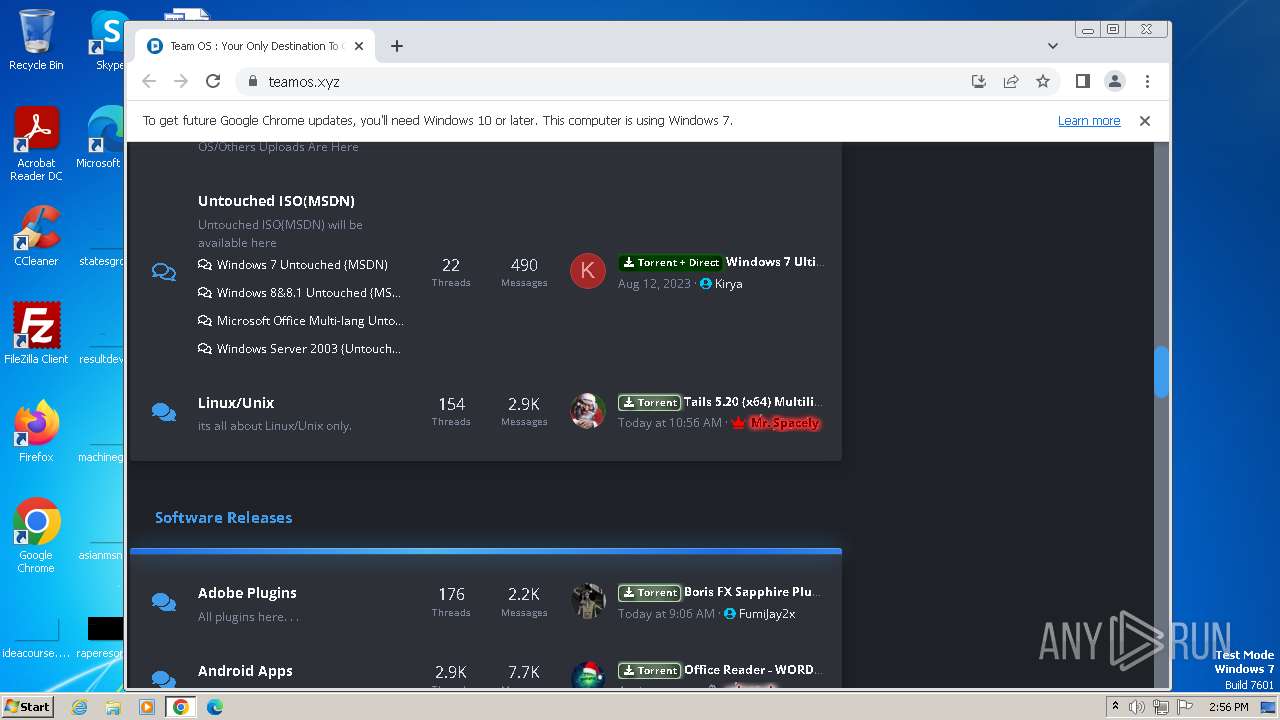The height and width of the screenshot is (720, 1280).
Task: Toggle Chrome side panel
Action: (x=1083, y=81)
